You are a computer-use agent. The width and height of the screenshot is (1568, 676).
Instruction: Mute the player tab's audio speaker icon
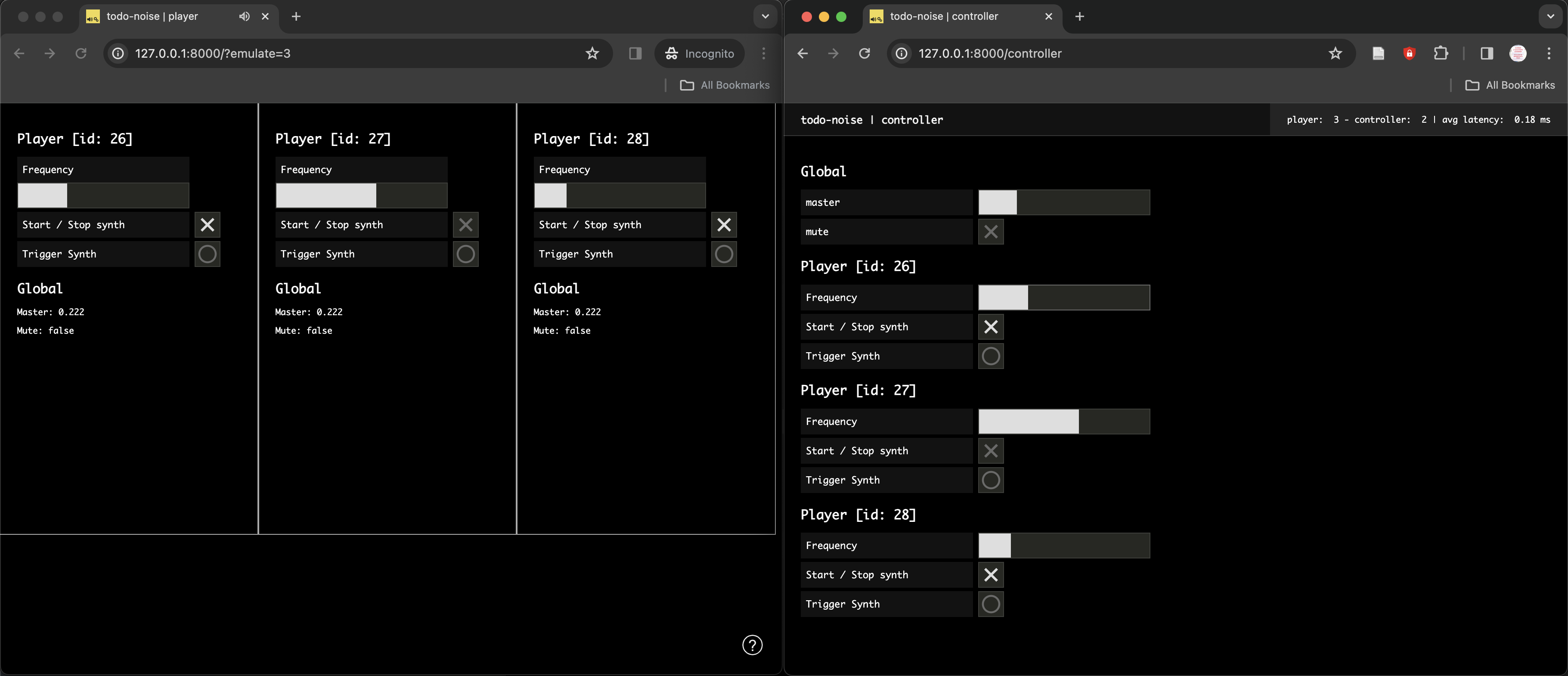point(244,16)
